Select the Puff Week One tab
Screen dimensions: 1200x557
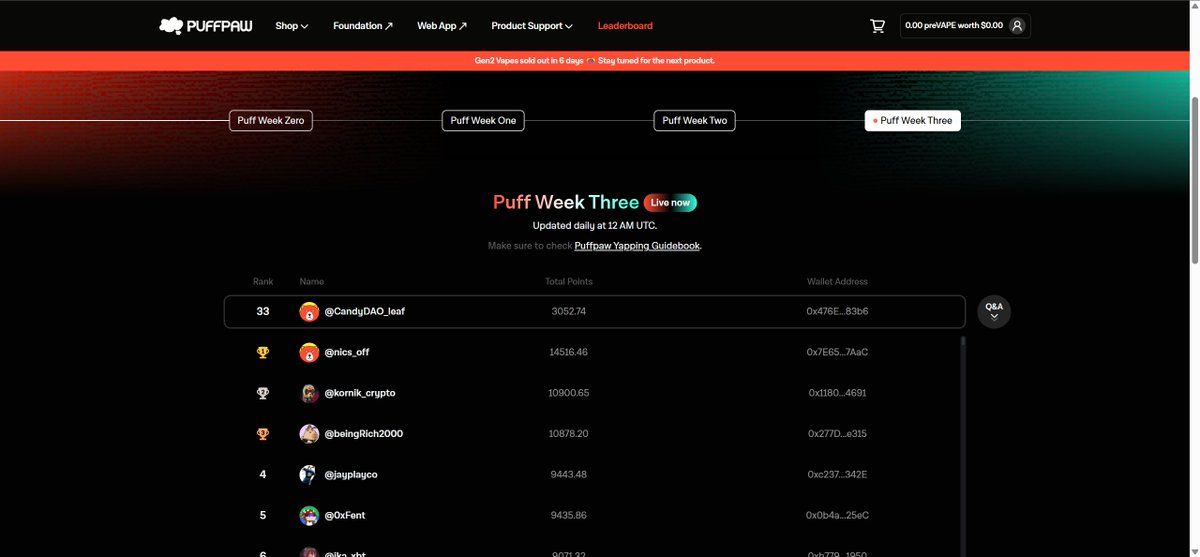(x=483, y=121)
